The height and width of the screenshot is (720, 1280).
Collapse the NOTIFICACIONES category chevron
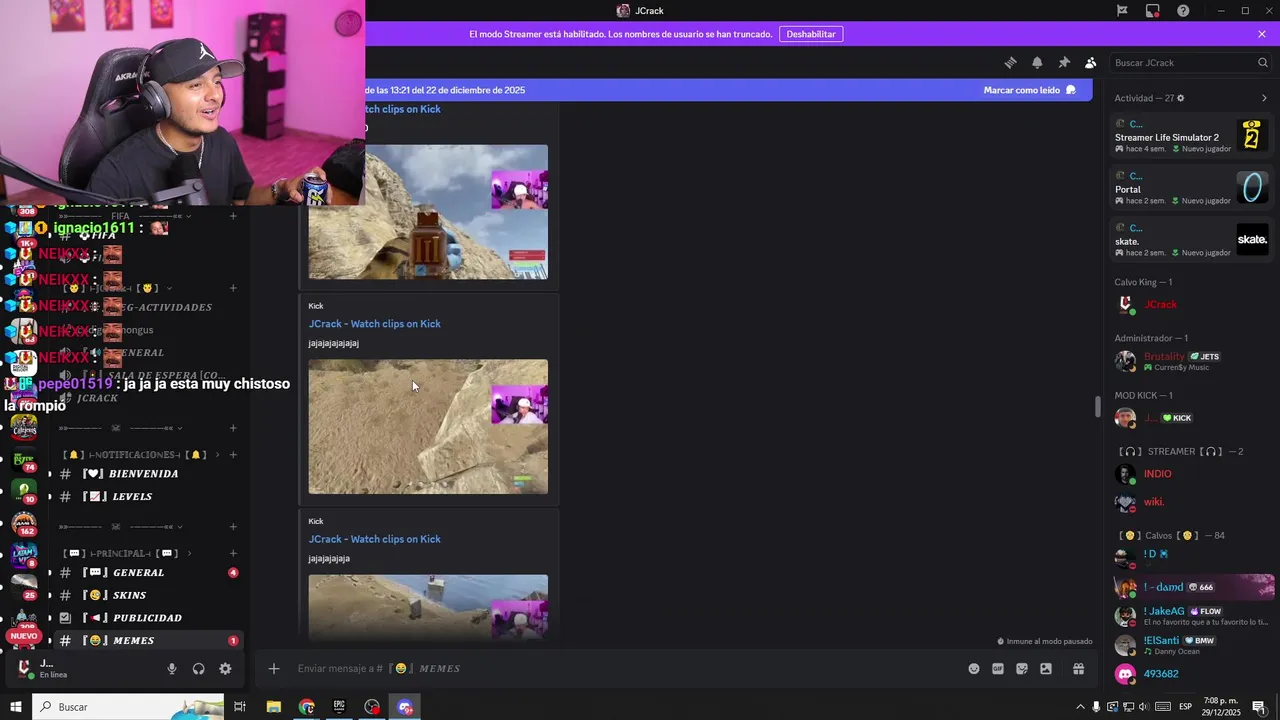click(x=217, y=455)
